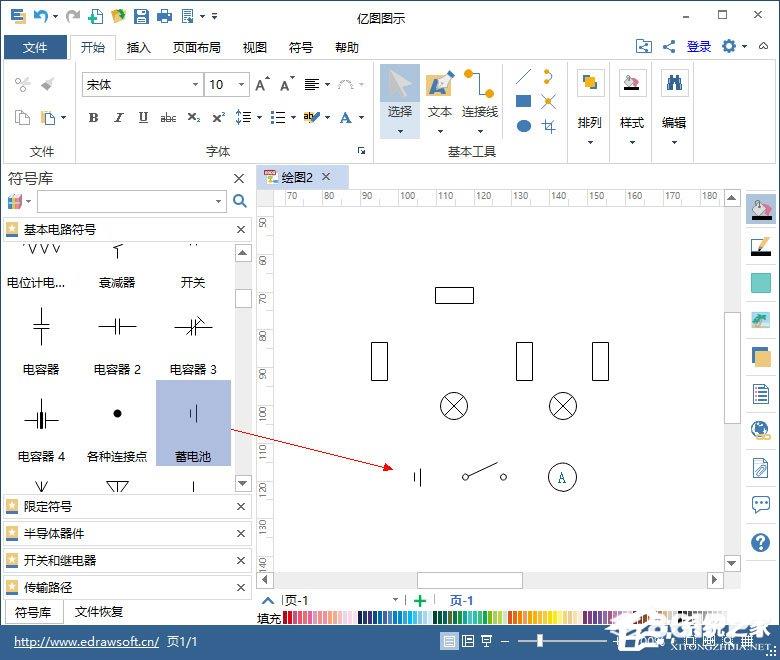This screenshot has width=780, height=660.
Task: Open the font color dropdown arrow
Action: pos(362,118)
